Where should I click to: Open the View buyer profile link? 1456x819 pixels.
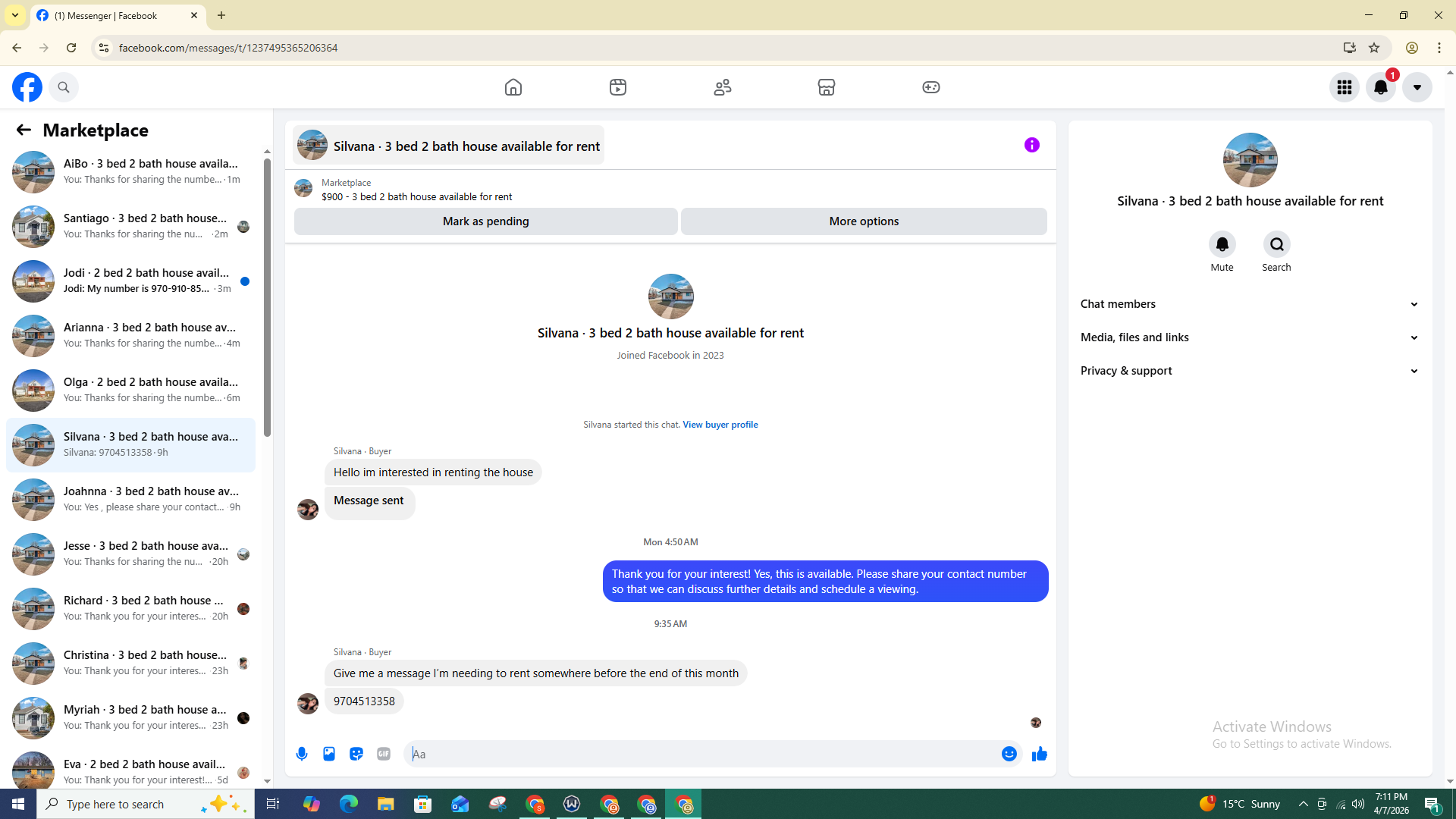(x=720, y=425)
